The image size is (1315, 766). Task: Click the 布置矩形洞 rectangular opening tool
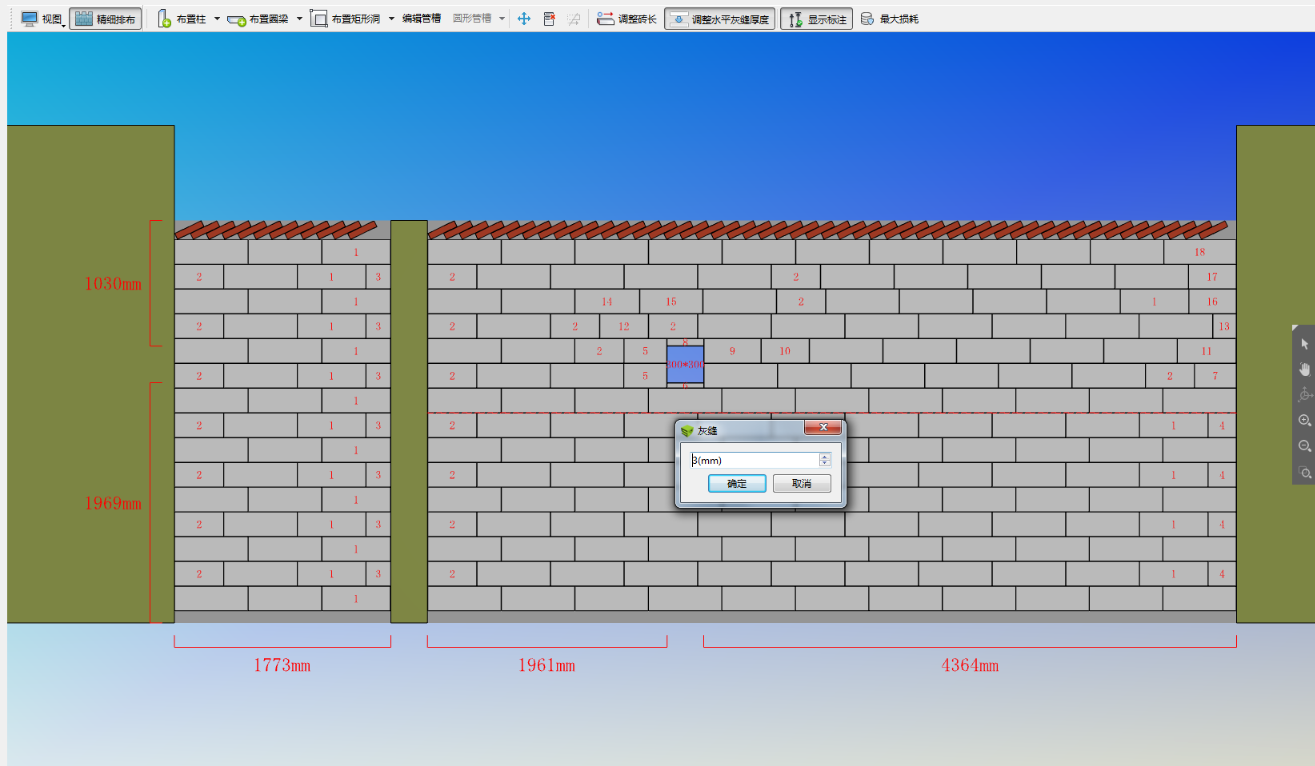click(x=345, y=19)
